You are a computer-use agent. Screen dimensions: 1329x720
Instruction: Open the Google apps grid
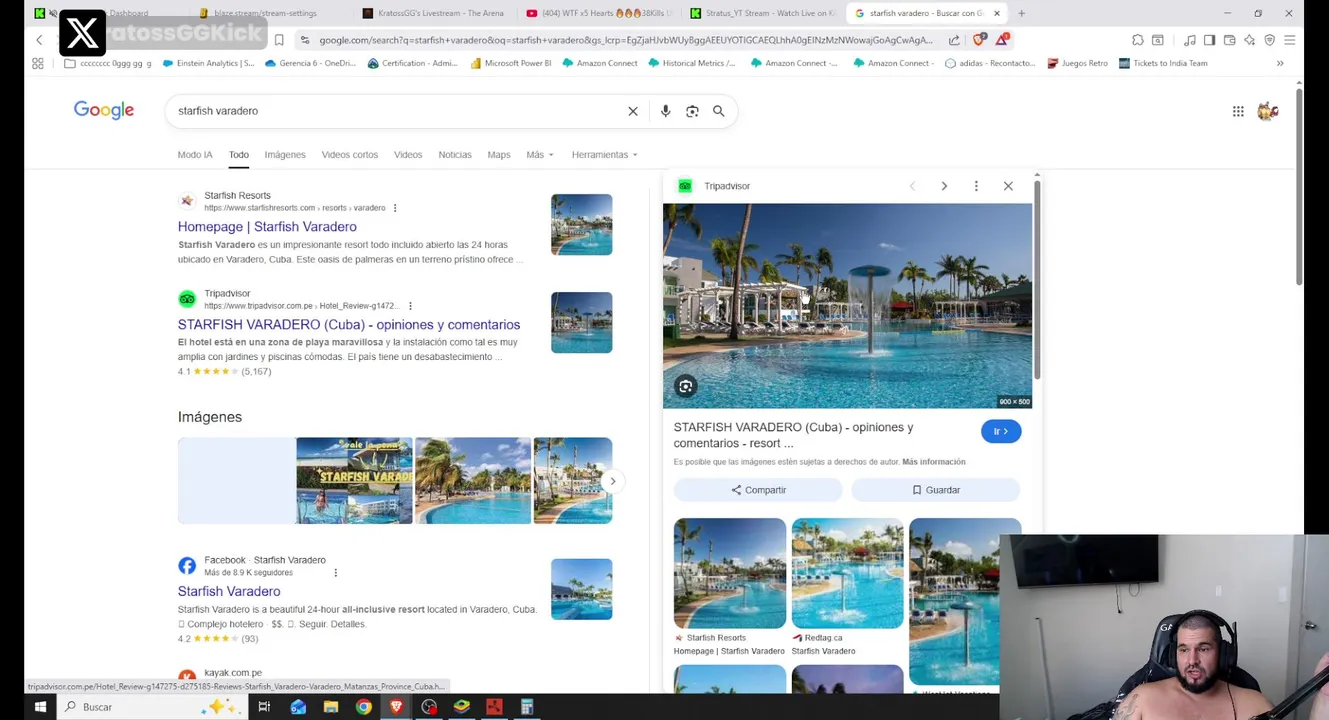1238,111
